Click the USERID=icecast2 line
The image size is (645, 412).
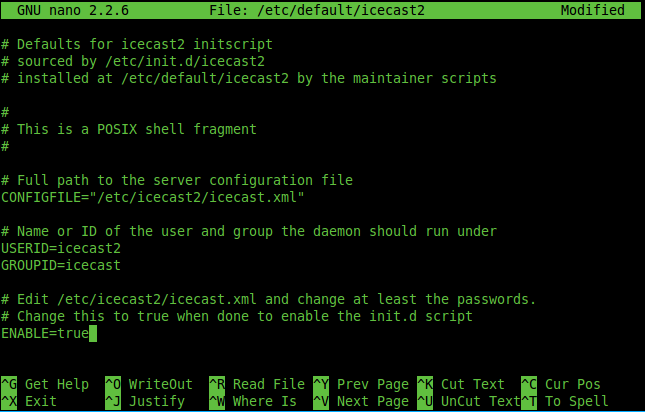click(x=60, y=248)
